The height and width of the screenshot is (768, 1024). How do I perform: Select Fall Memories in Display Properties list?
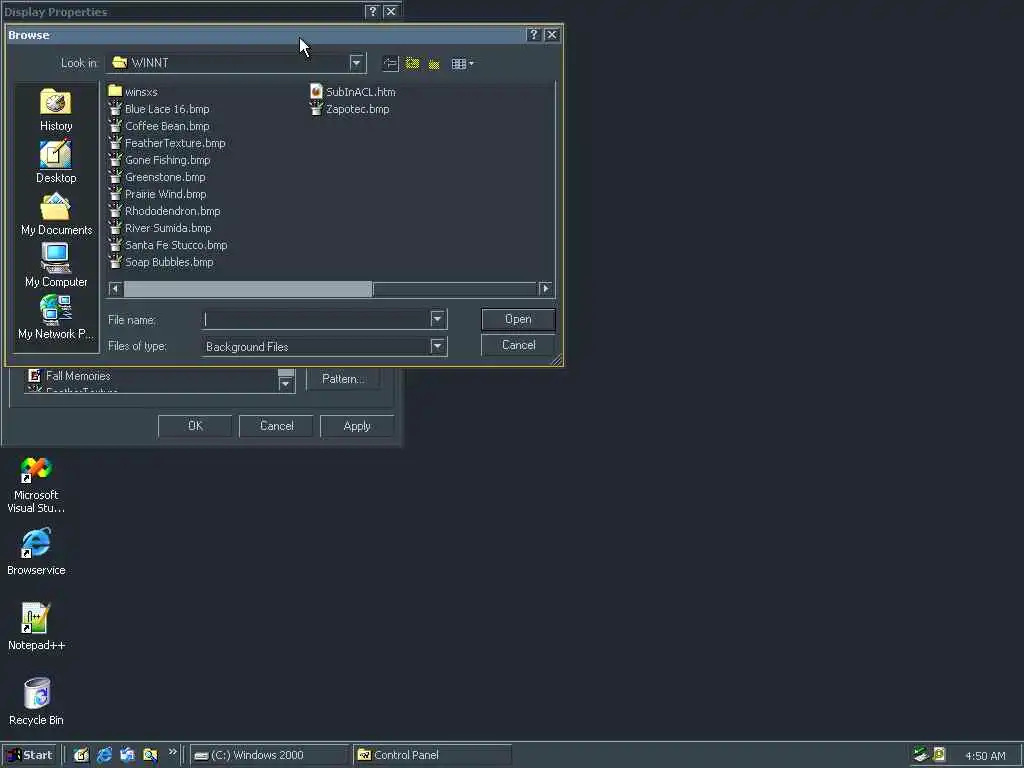click(x=69, y=376)
